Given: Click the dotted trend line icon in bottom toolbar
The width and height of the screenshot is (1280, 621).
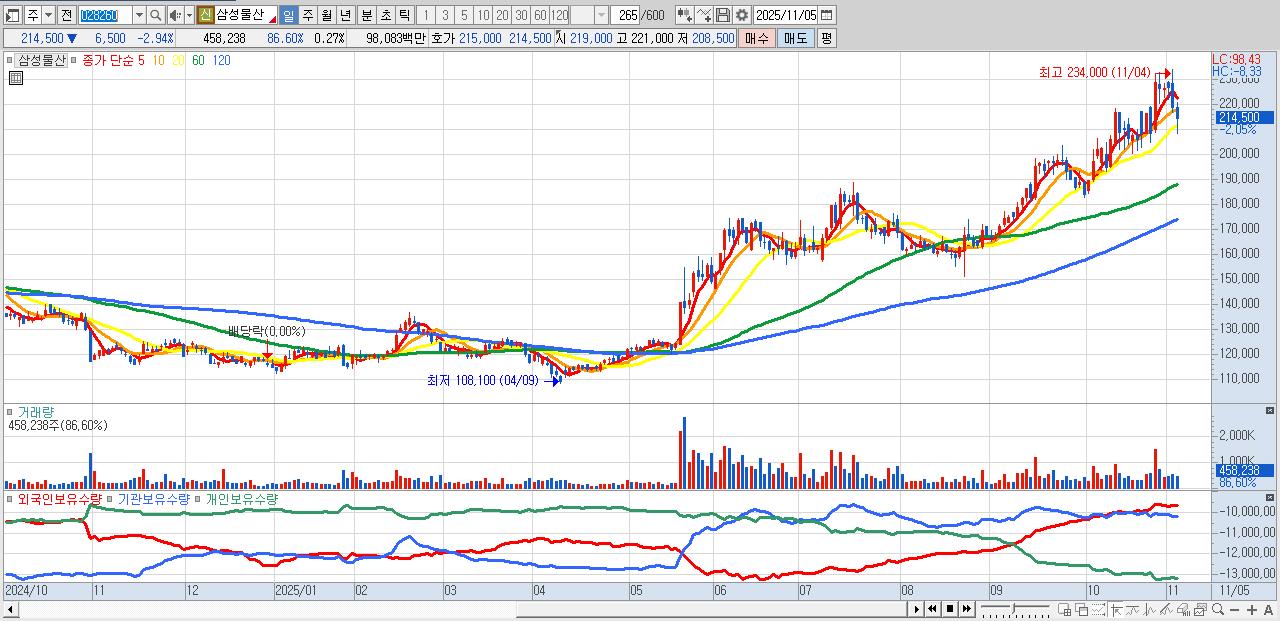Looking at the screenshot, I should click(1098, 610).
